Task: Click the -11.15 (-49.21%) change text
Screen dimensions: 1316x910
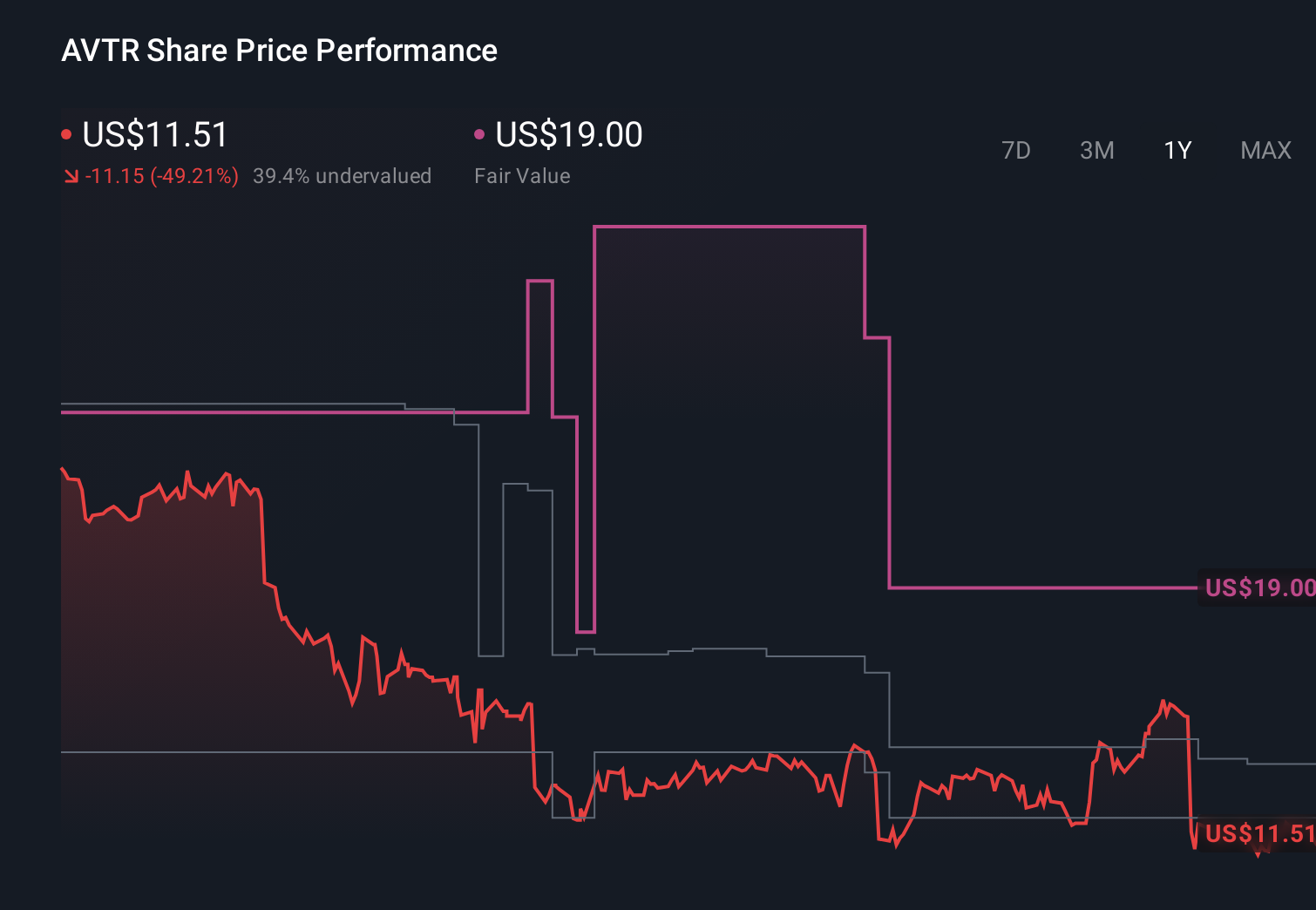Action: point(162,176)
